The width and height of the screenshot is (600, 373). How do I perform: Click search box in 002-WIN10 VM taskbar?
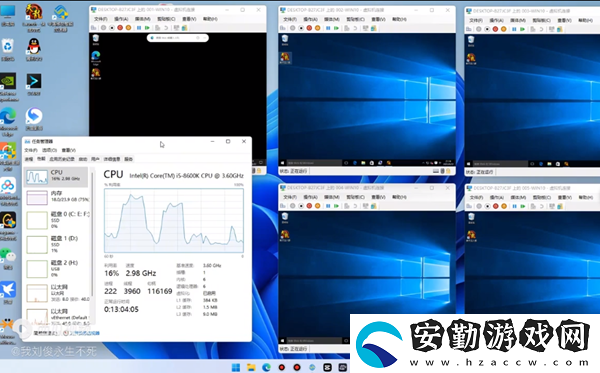(314, 163)
